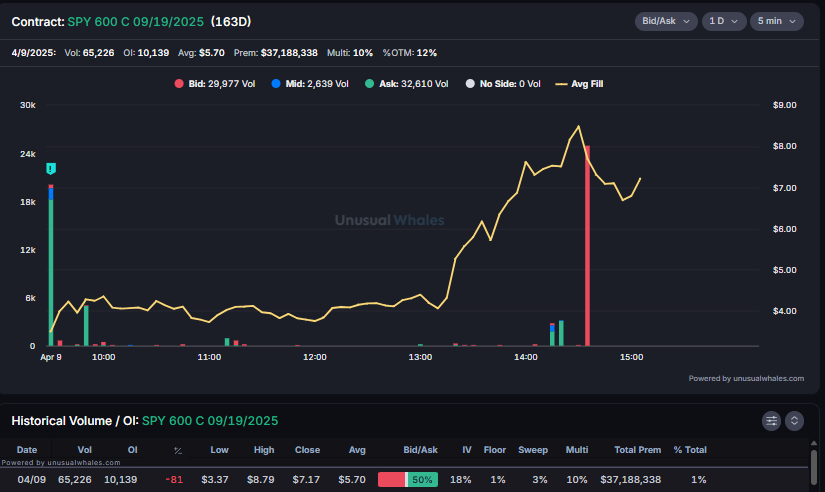Open the 1 D timeframe dropdown
This screenshot has width=825, height=492.
723,21
